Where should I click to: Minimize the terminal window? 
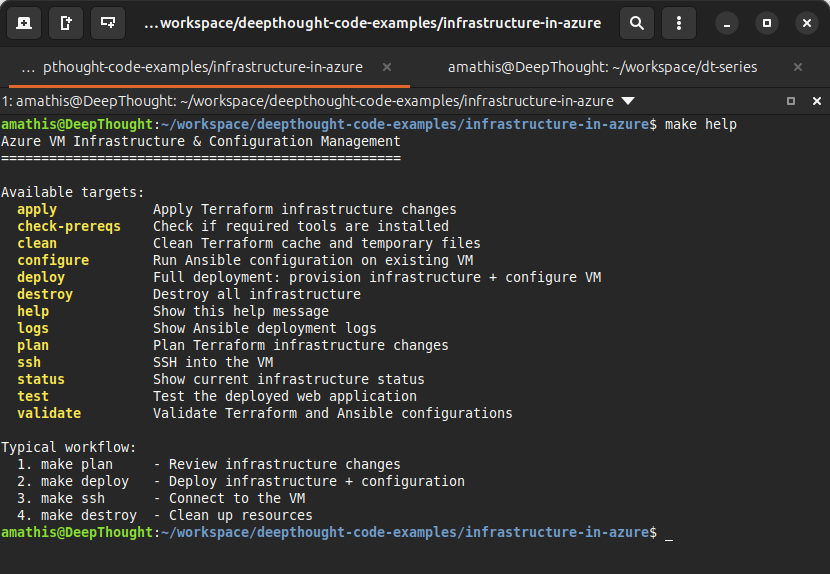click(x=727, y=23)
